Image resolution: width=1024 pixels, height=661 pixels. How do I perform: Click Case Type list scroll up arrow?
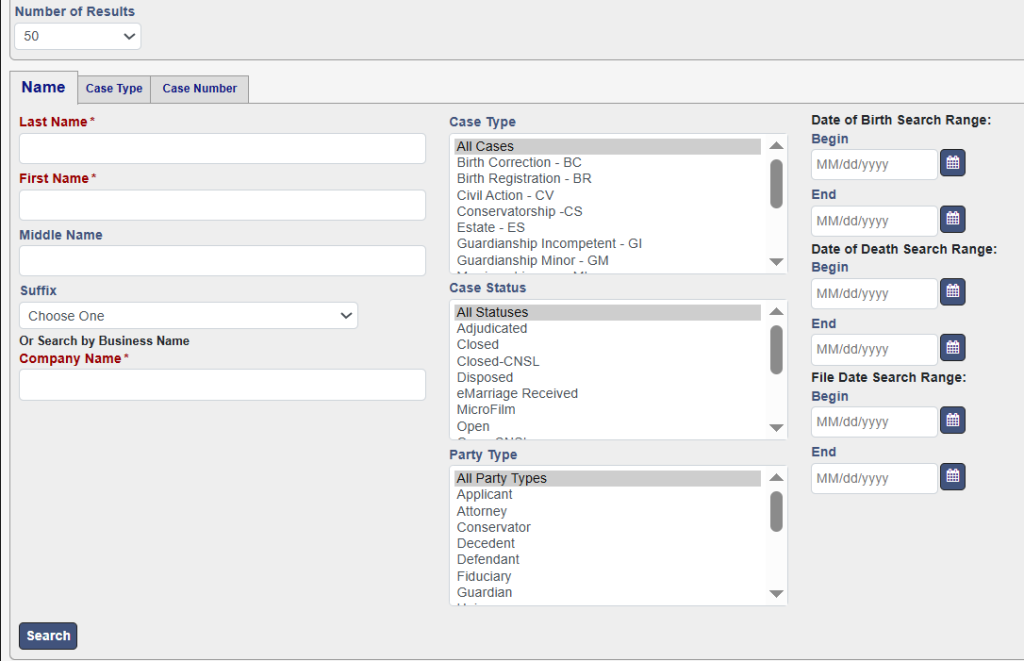[x=776, y=146]
